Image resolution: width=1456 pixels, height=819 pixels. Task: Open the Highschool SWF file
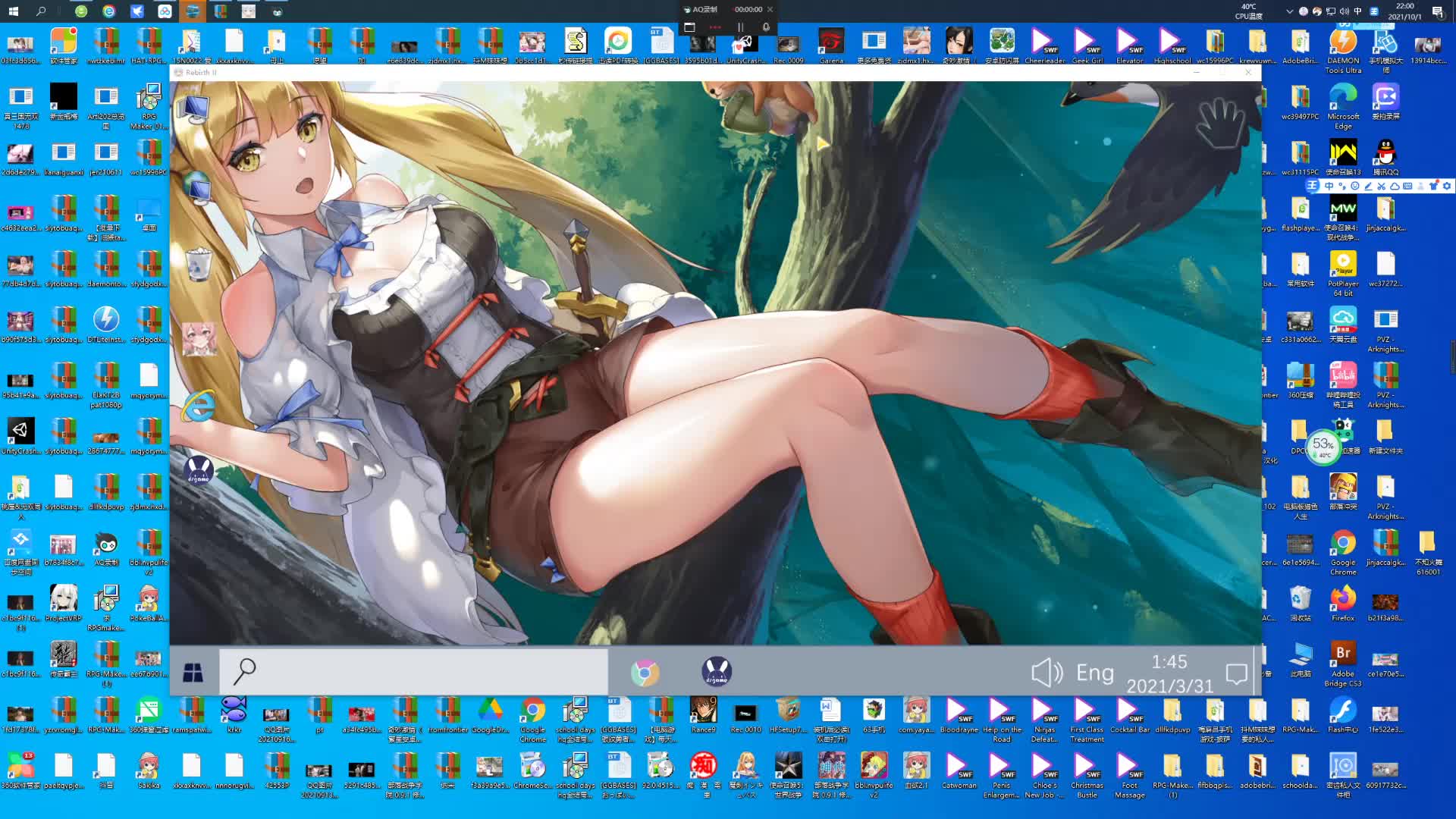pyautogui.click(x=1172, y=45)
